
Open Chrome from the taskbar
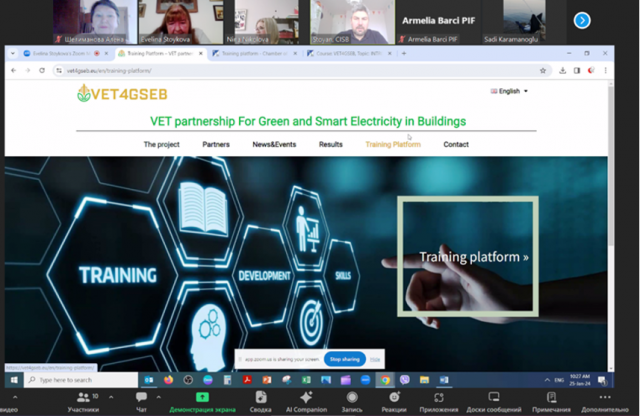coord(385,380)
